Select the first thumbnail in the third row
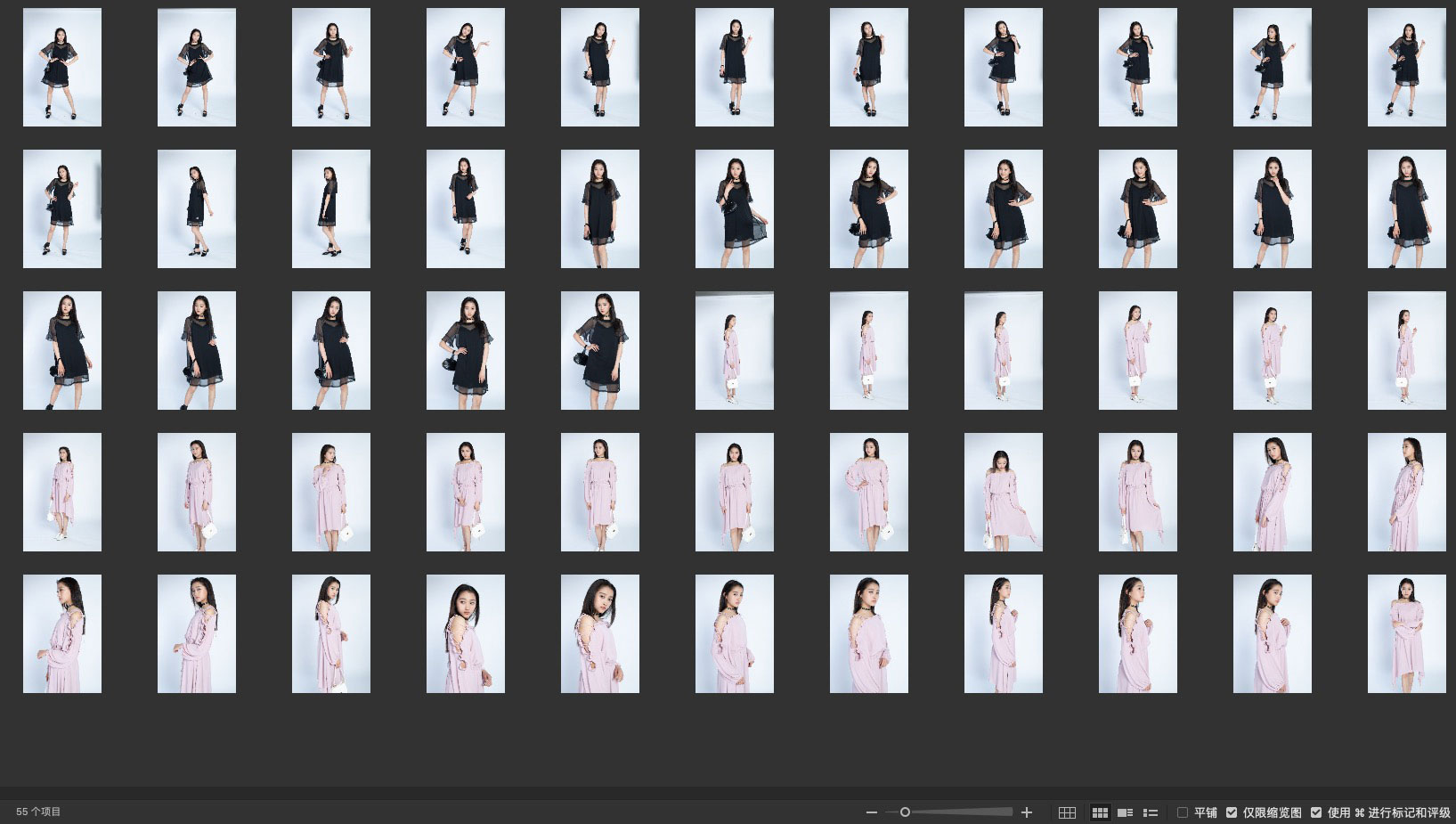The width and height of the screenshot is (1456, 824). coord(62,350)
